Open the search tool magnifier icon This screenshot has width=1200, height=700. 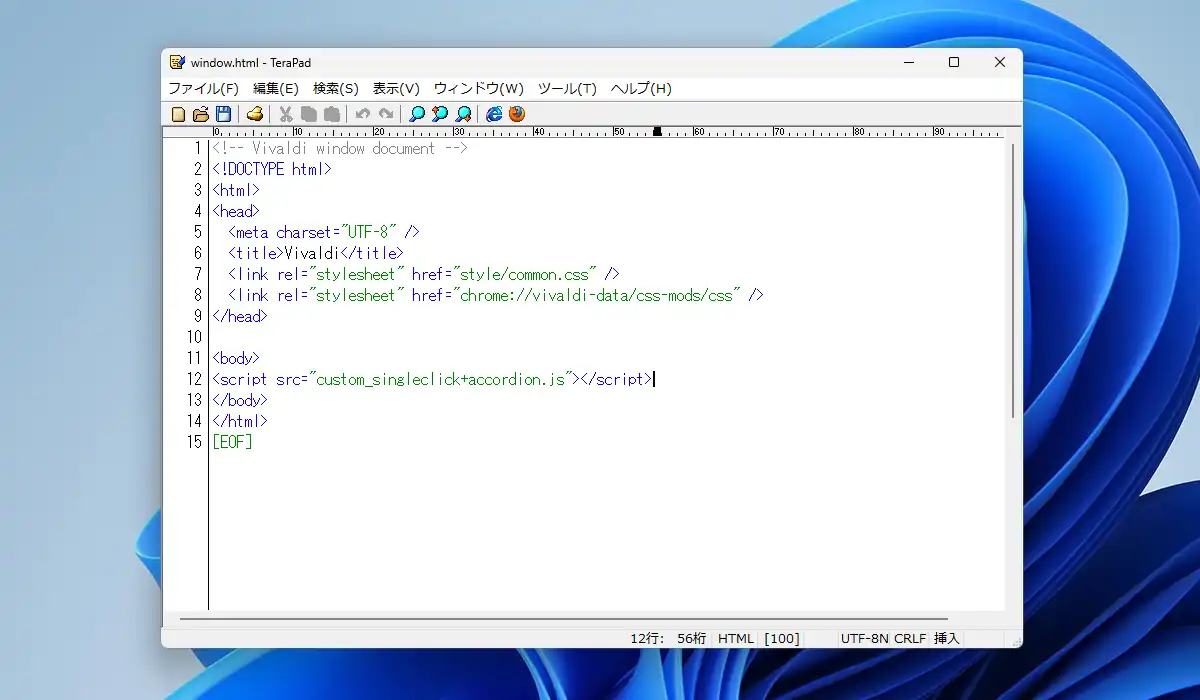coord(417,114)
